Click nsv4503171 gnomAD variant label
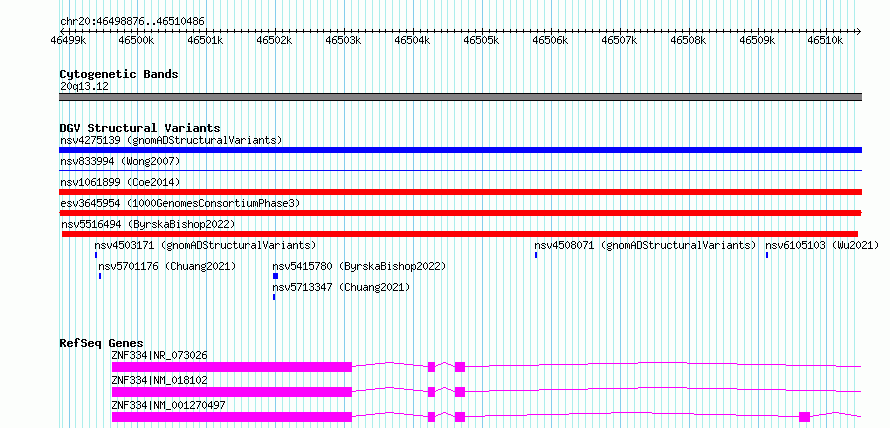The height and width of the screenshot is (428, 890). (205, 245)
